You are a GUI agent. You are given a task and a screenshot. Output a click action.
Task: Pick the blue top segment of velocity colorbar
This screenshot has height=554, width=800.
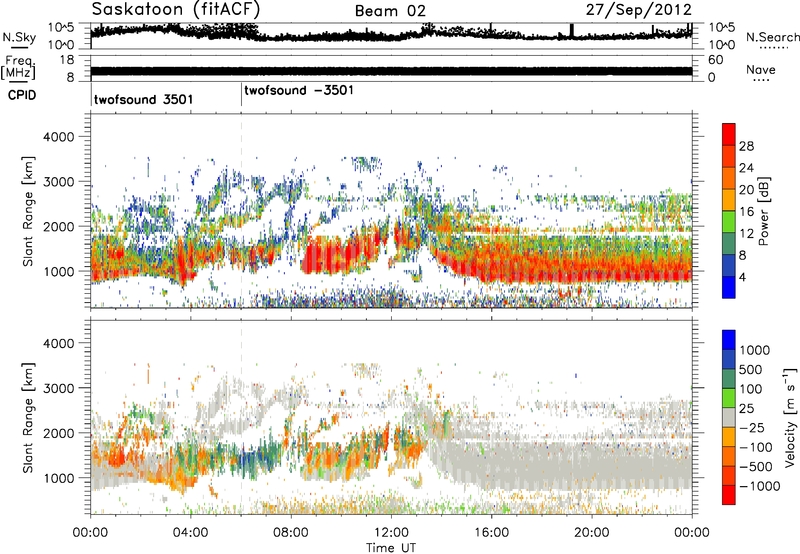[x=729, y=340]
